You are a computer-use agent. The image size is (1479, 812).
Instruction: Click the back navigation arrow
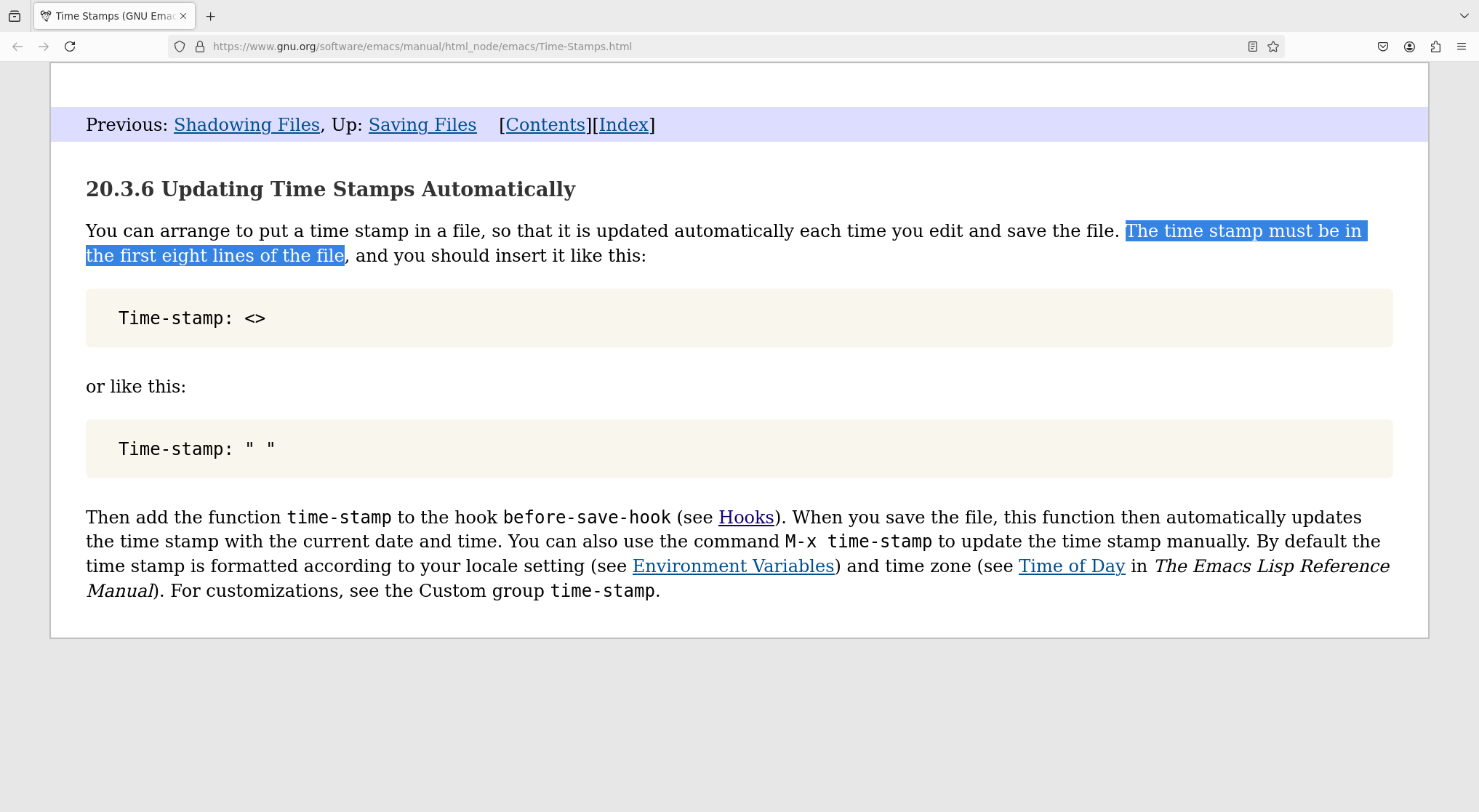coord(17,47)
